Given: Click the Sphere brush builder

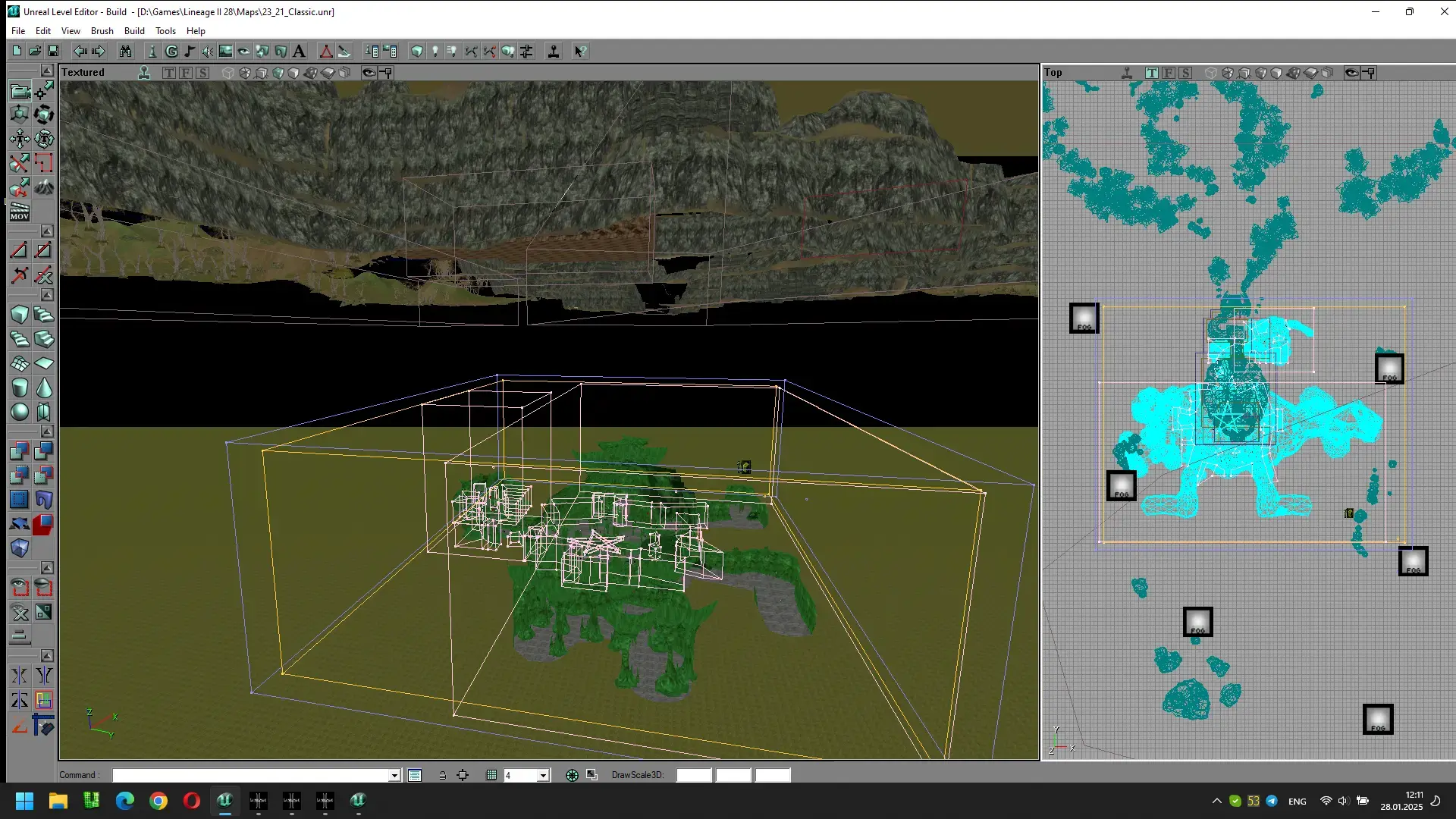Looking at the screenshot, I should (20, 412).
